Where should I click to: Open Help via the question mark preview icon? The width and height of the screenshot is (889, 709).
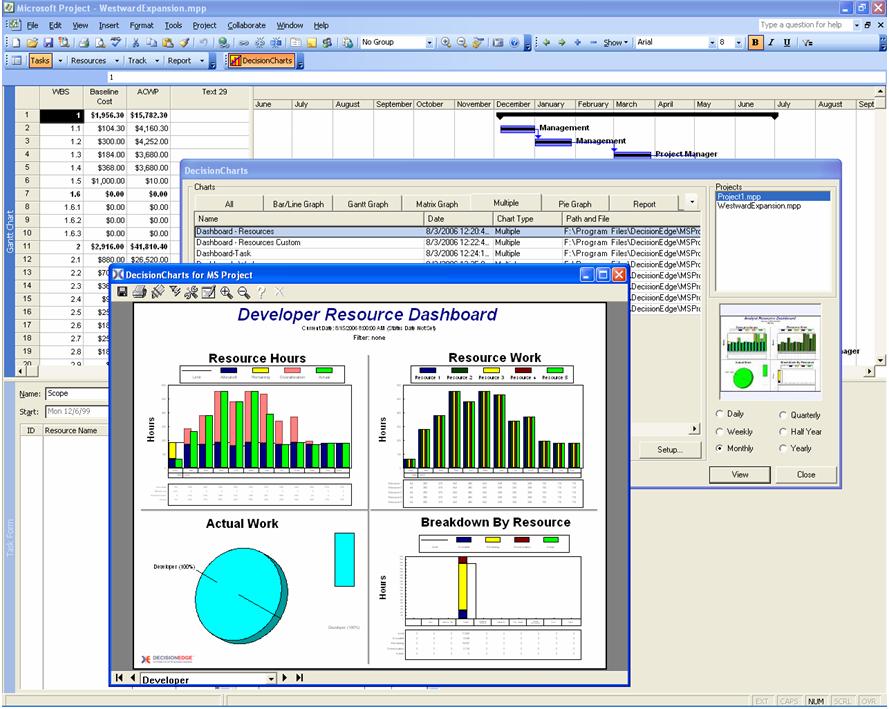pyautogui.click(x=259, y=292)
